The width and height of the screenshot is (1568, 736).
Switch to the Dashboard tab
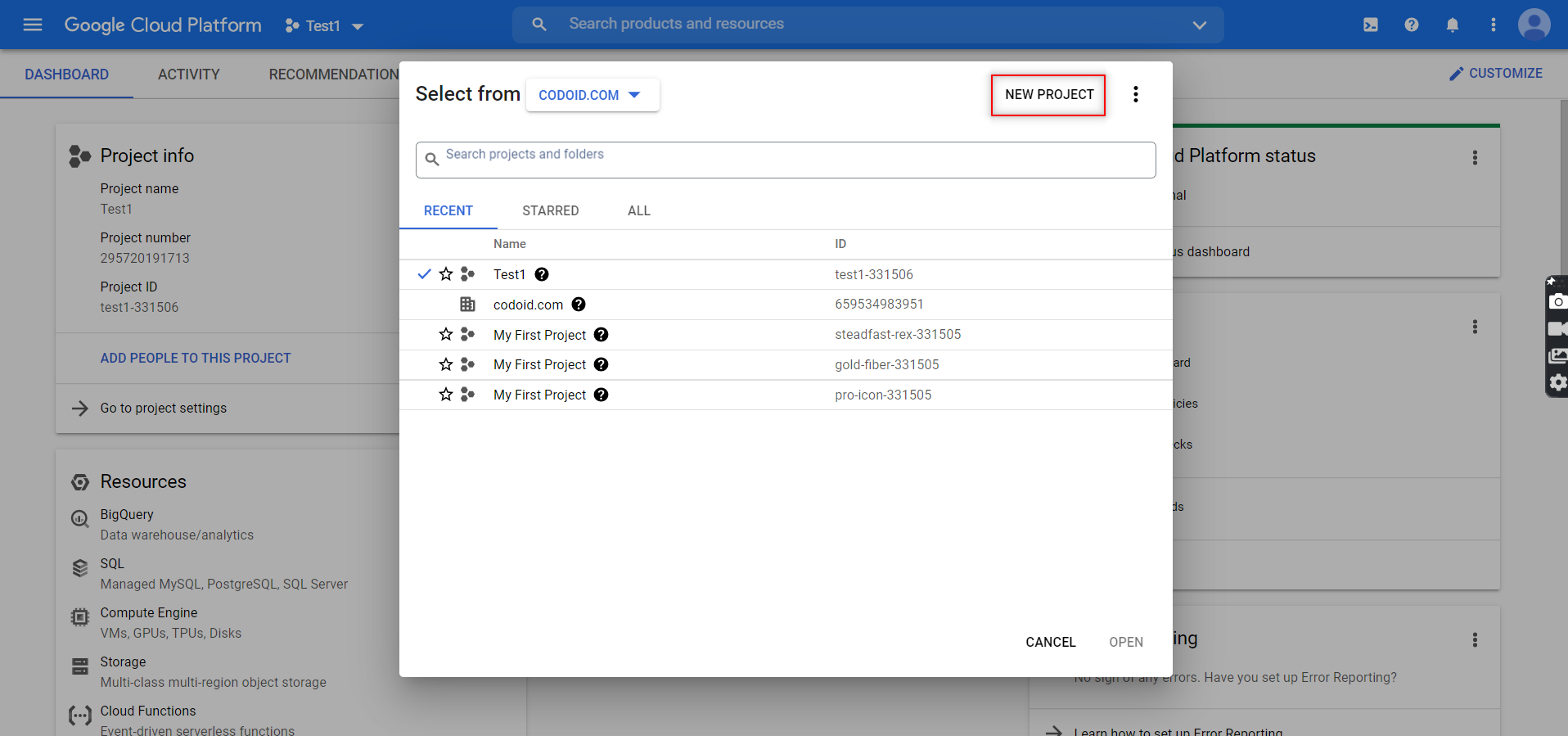(66, 75)
